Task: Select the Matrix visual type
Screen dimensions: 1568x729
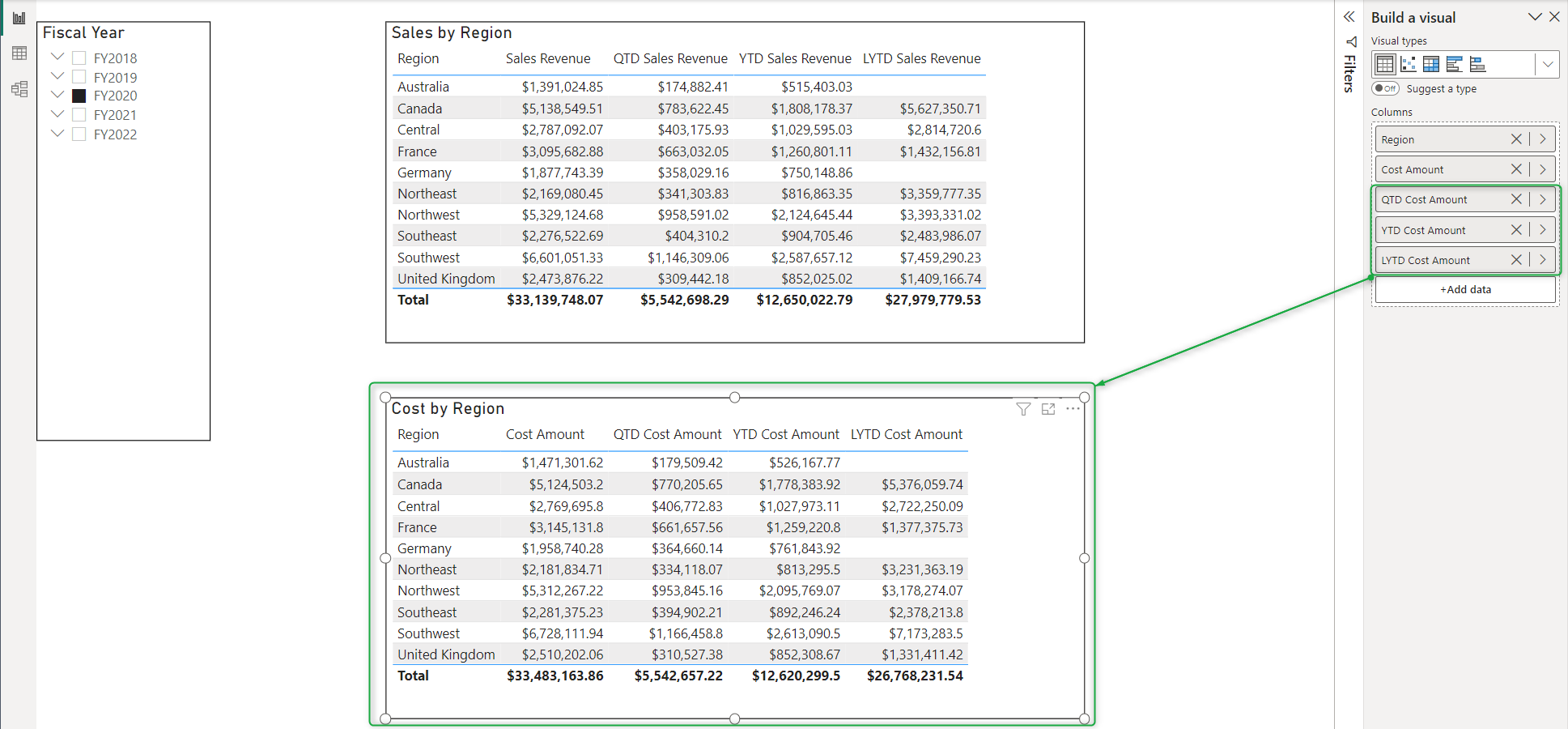Action: [1431, 64]
